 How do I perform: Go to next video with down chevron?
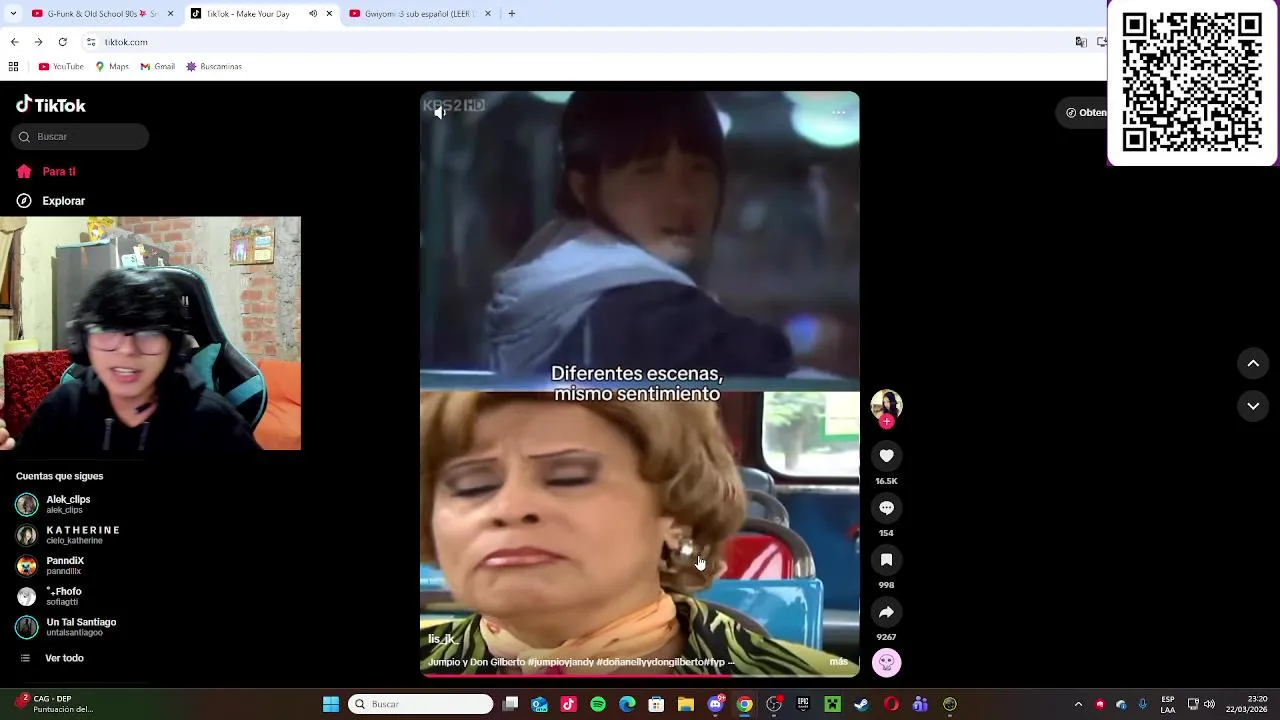1253,406
